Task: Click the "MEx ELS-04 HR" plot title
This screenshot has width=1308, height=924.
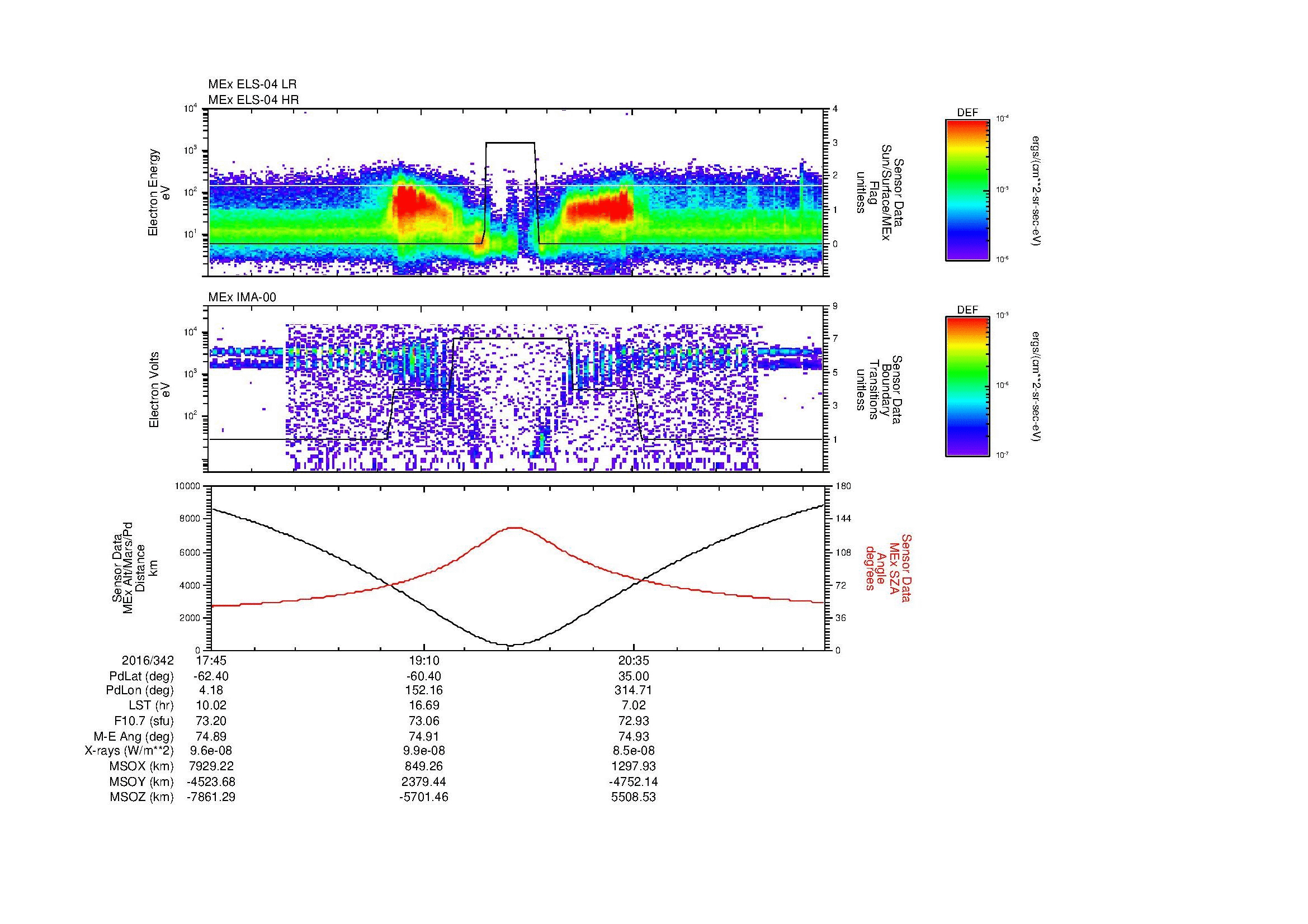Action: [x=253, y=99]
